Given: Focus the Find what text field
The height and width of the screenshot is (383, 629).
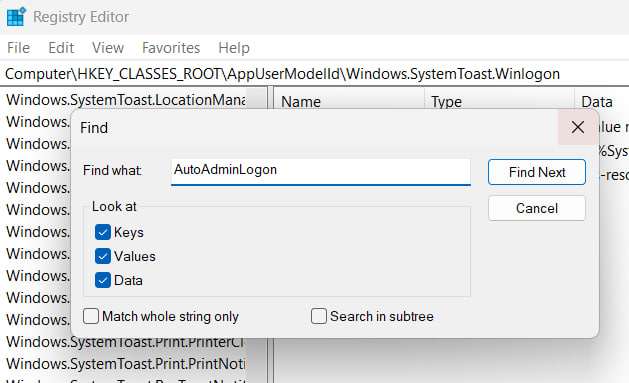Looking at the screenshot, I should [x=321, y=172].
